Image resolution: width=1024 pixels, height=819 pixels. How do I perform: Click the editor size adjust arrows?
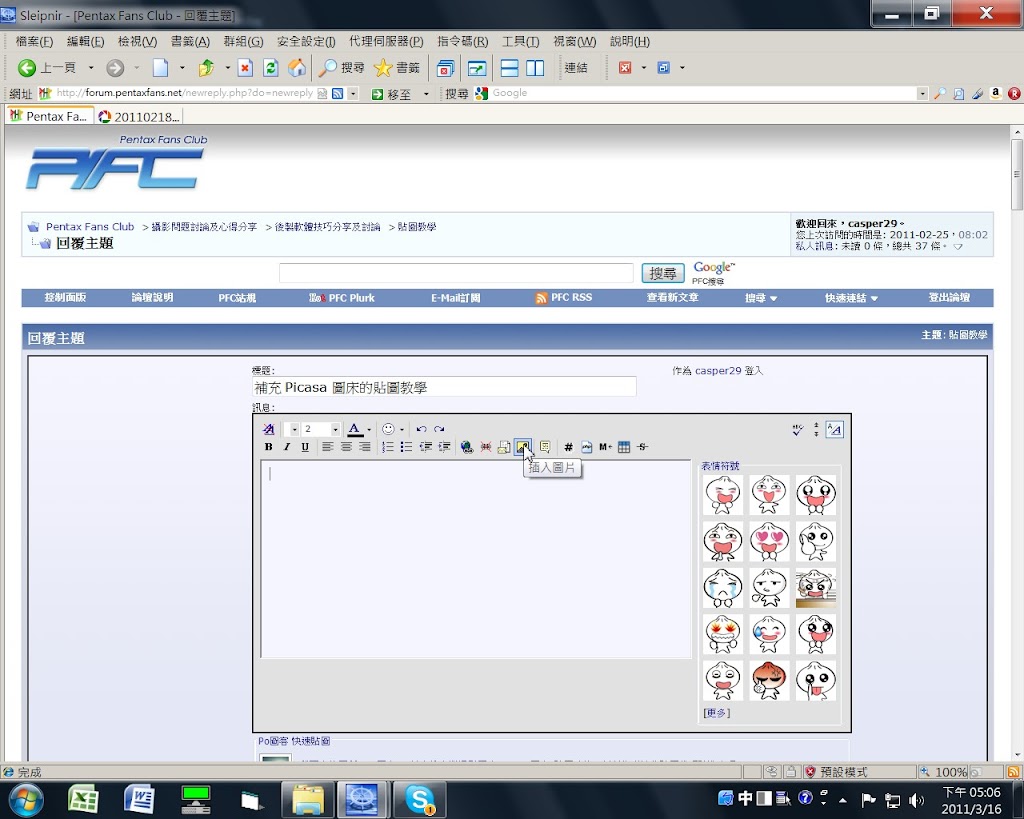(x=816, y=429)
